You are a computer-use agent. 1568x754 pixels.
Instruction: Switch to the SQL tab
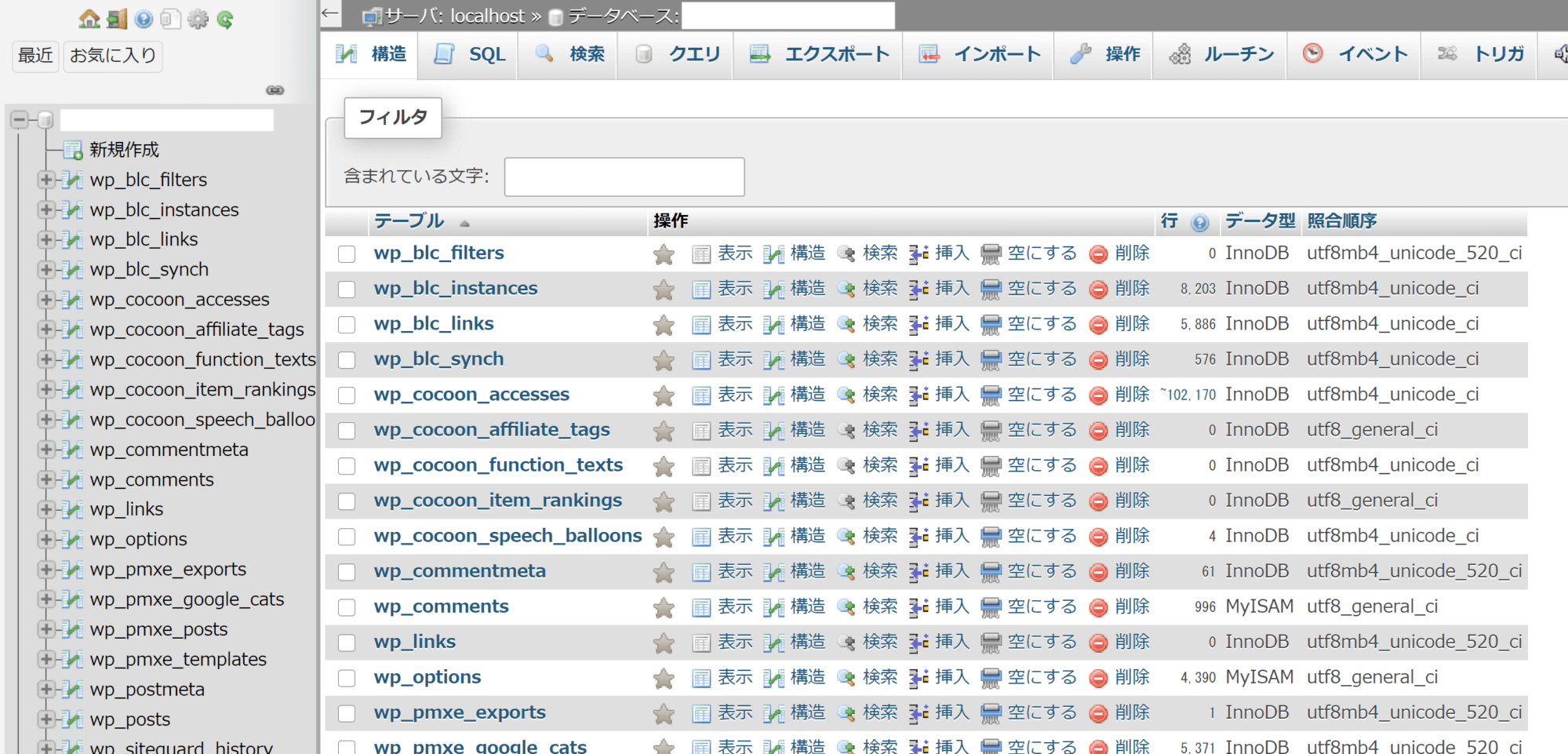(x=468, y=54)
